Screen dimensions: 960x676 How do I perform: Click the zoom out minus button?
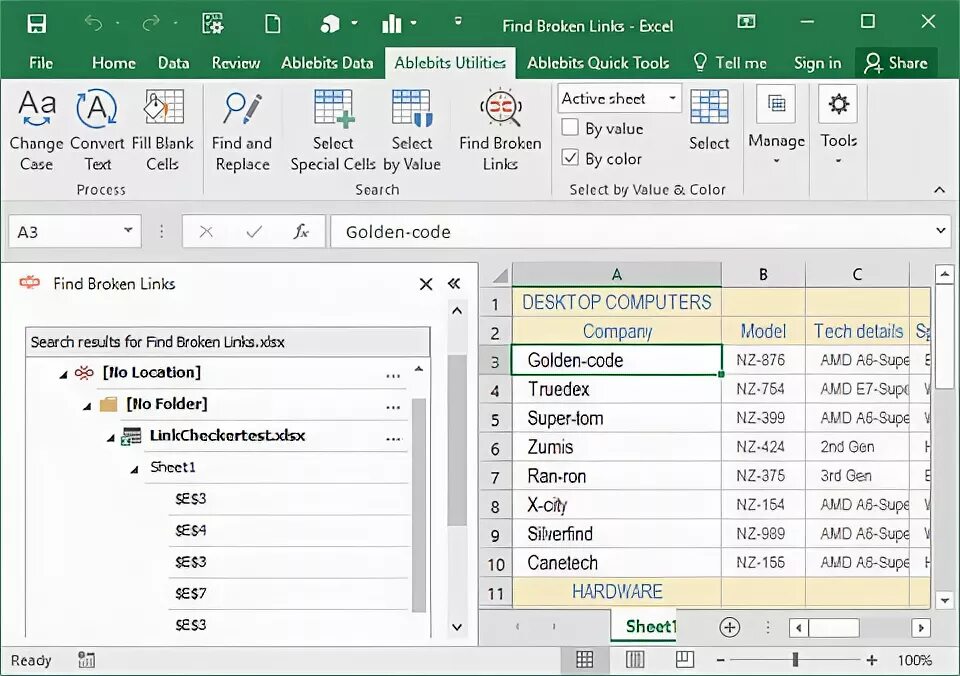click(x=721, y=659)
